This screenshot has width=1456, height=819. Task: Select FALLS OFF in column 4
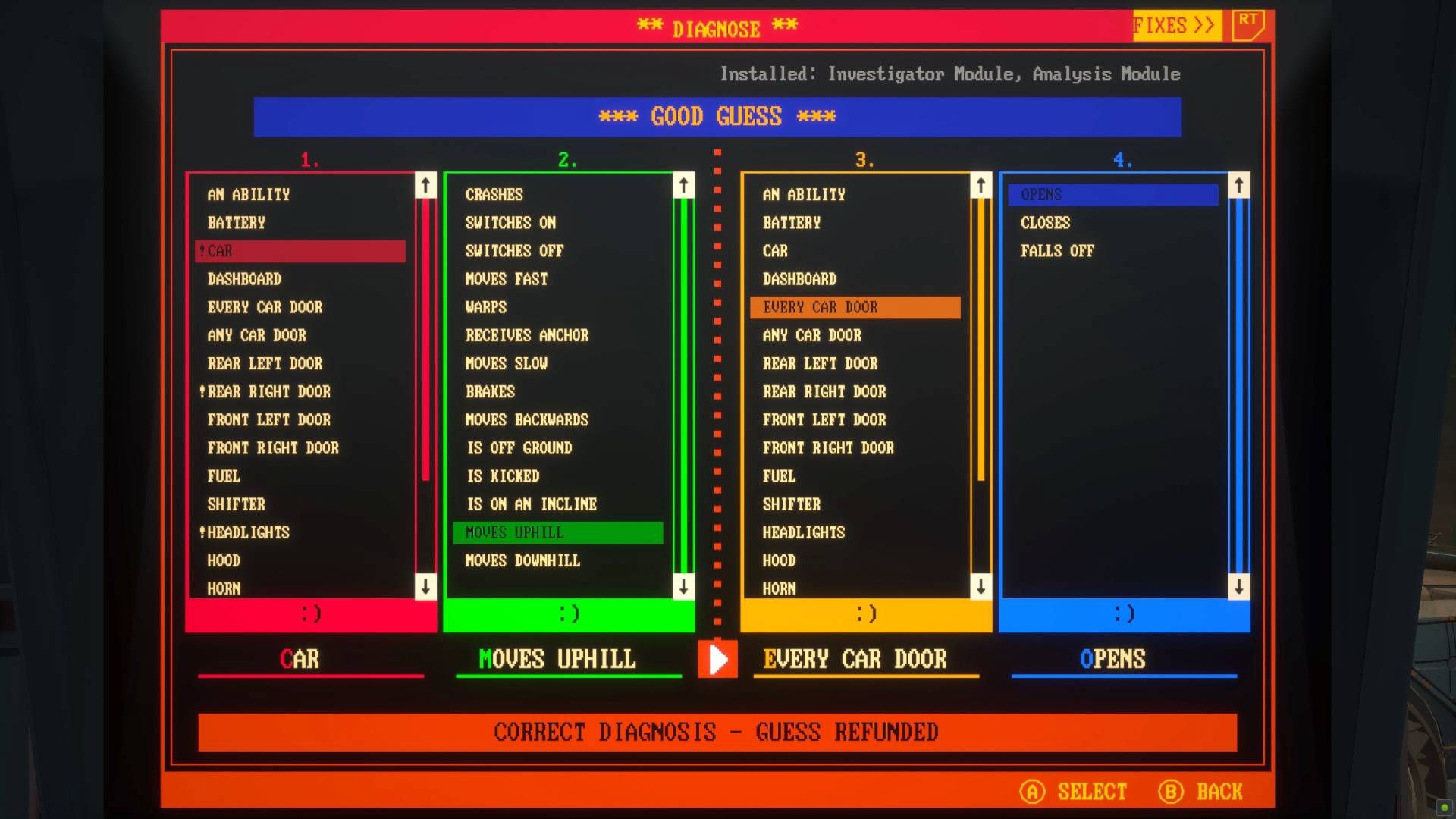(1059, 250)
